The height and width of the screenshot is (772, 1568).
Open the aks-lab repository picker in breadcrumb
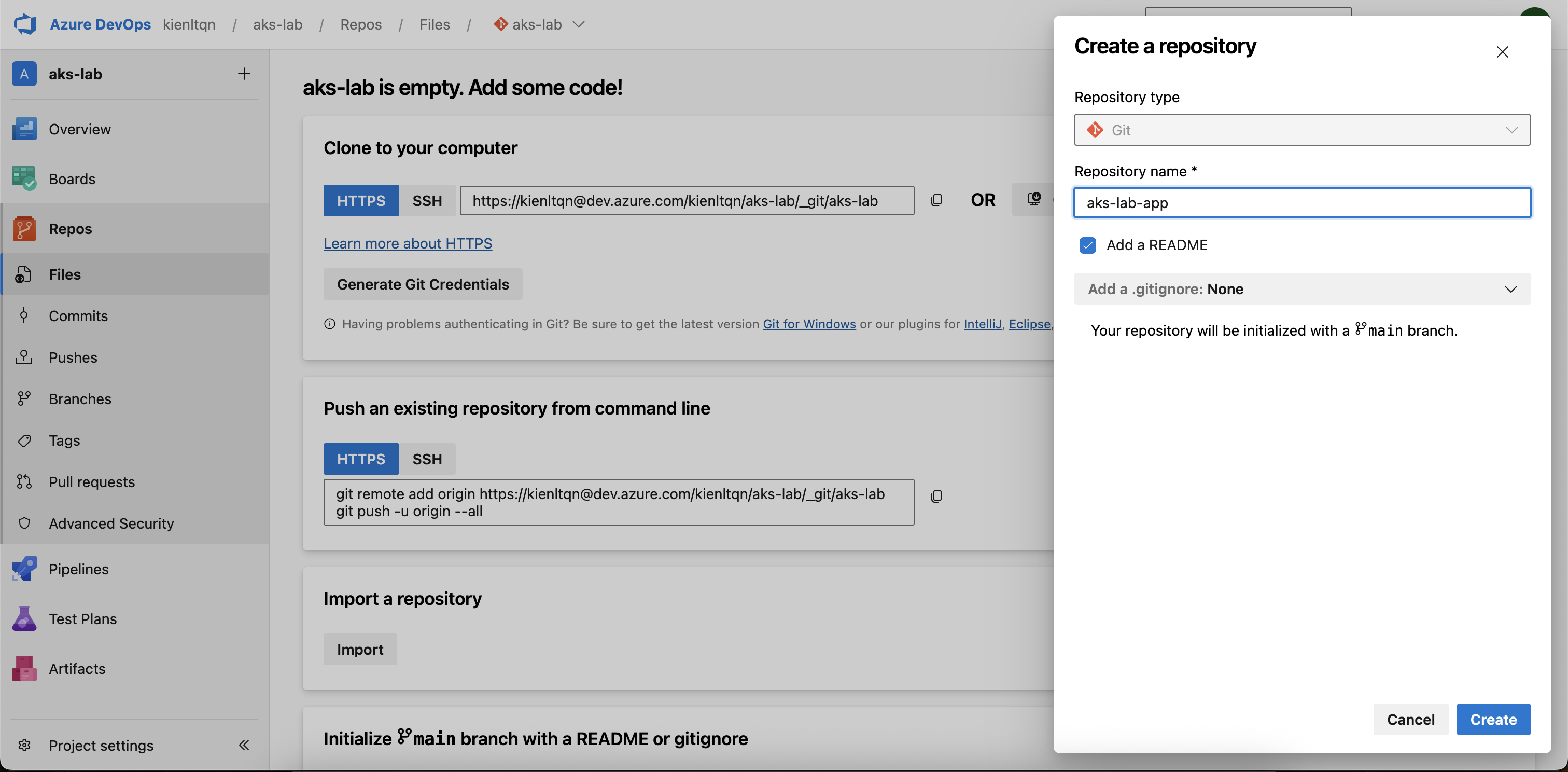[539, 24]
